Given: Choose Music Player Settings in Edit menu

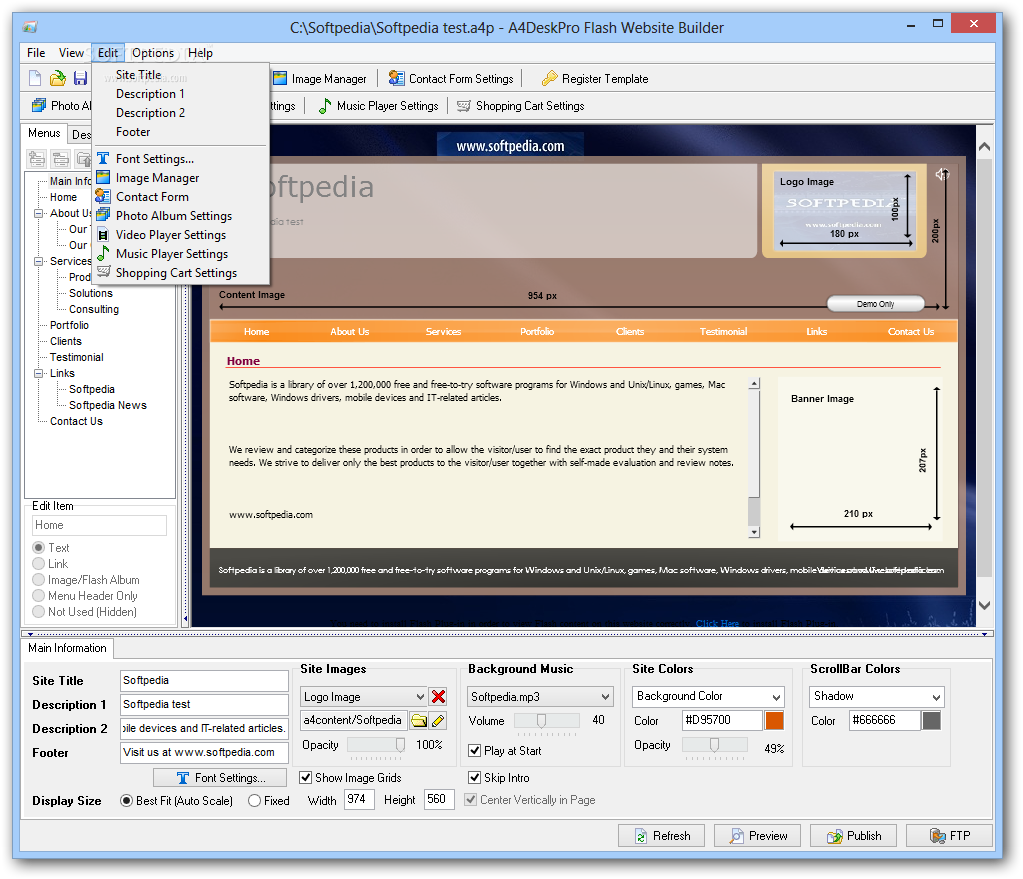Looking at the screenshot, I should click(181, 253).
